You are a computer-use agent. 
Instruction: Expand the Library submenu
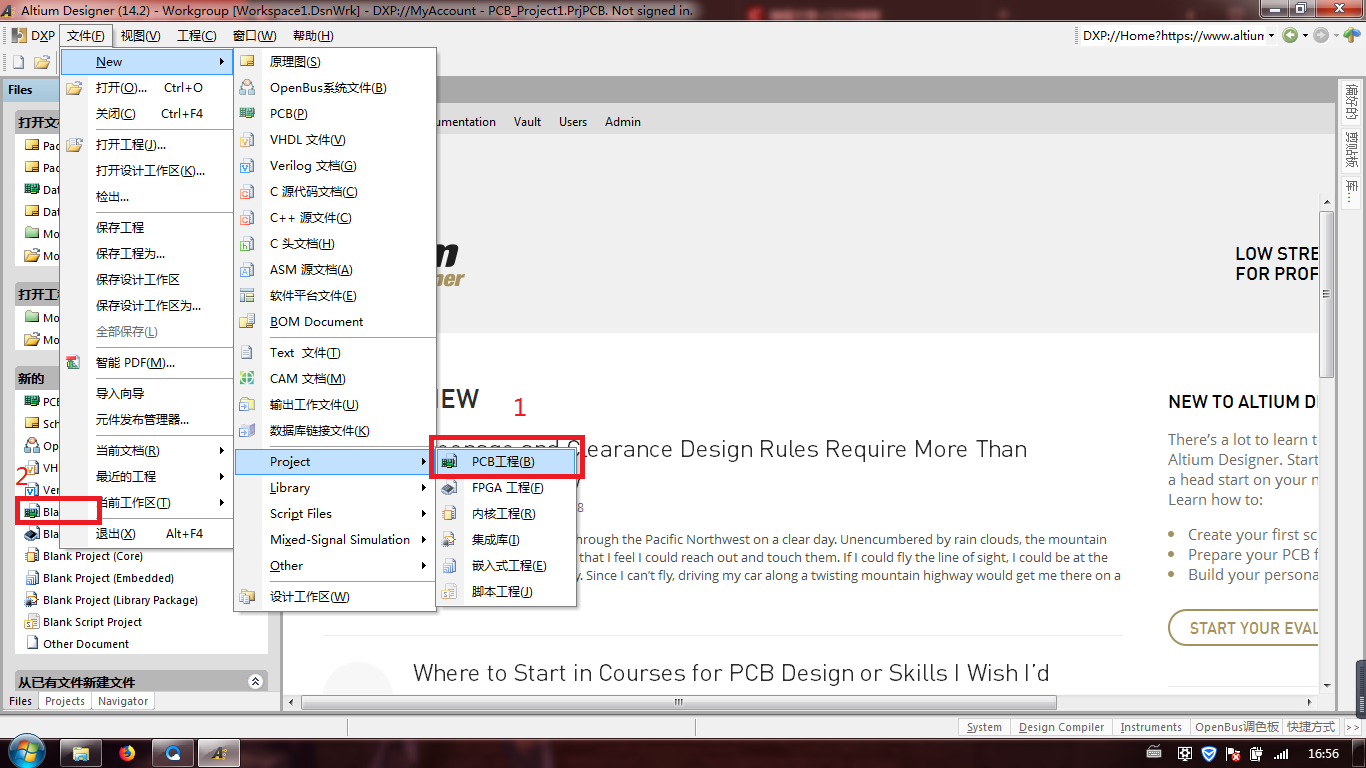tap(335, 488)
